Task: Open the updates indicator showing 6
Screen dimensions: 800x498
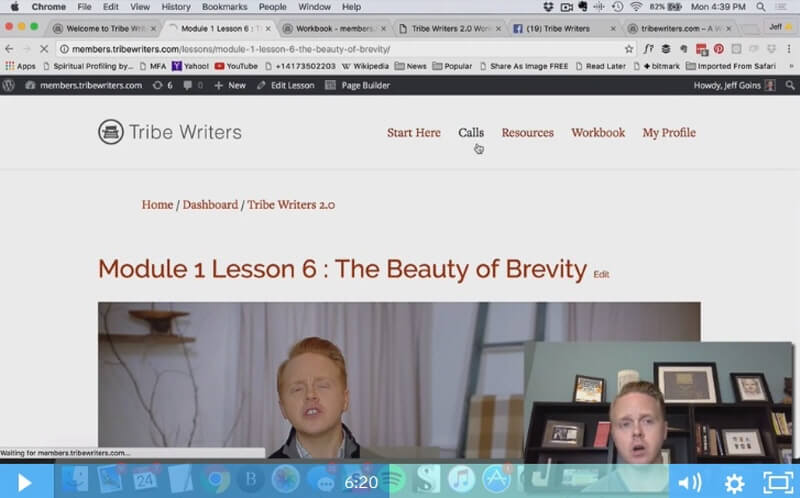Action: coord(163,85)
